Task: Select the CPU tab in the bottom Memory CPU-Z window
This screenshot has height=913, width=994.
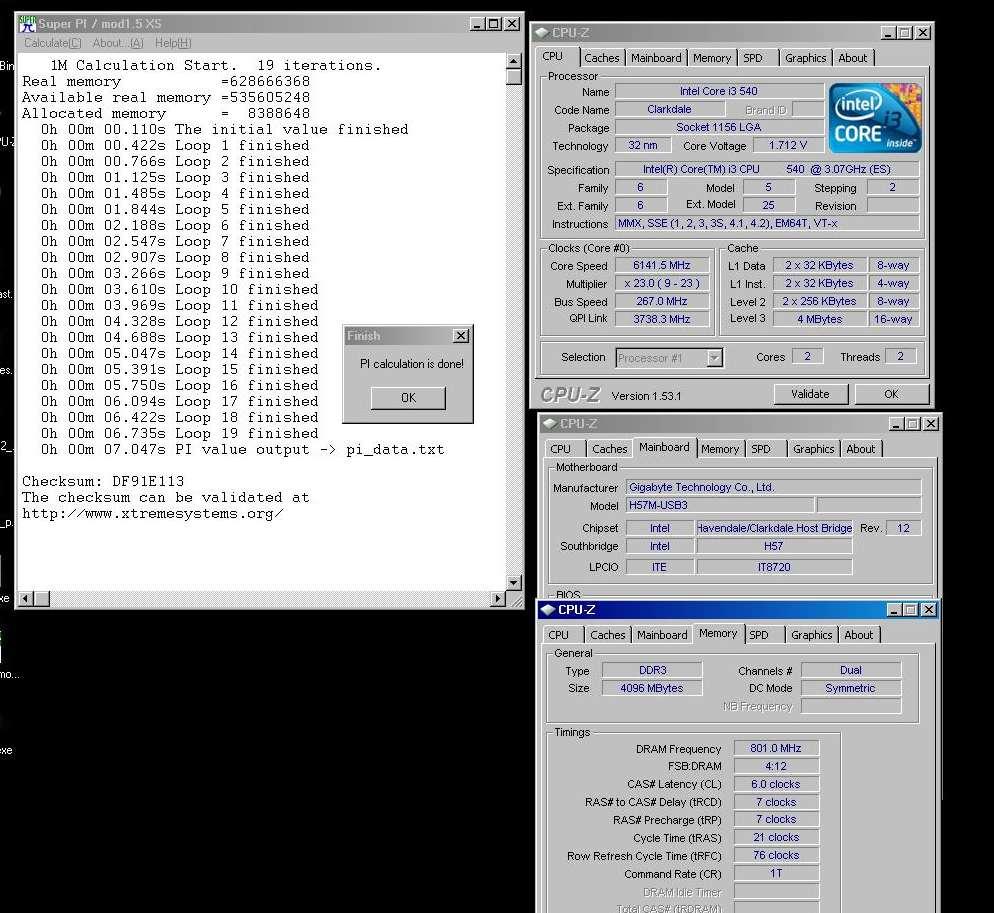Action: tap(558, 635)
